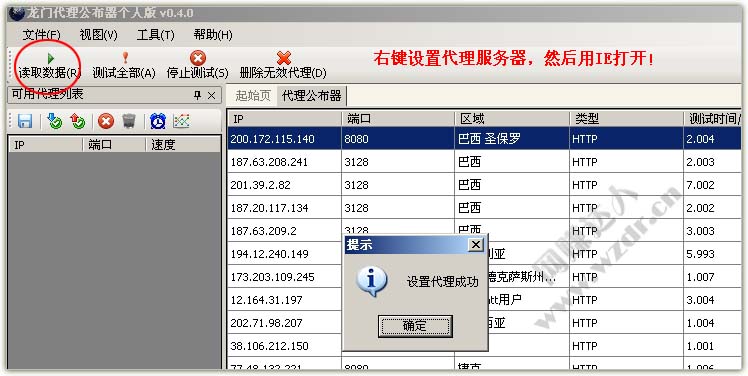Sort by the 区域 column header

click(x=512, y=119)
